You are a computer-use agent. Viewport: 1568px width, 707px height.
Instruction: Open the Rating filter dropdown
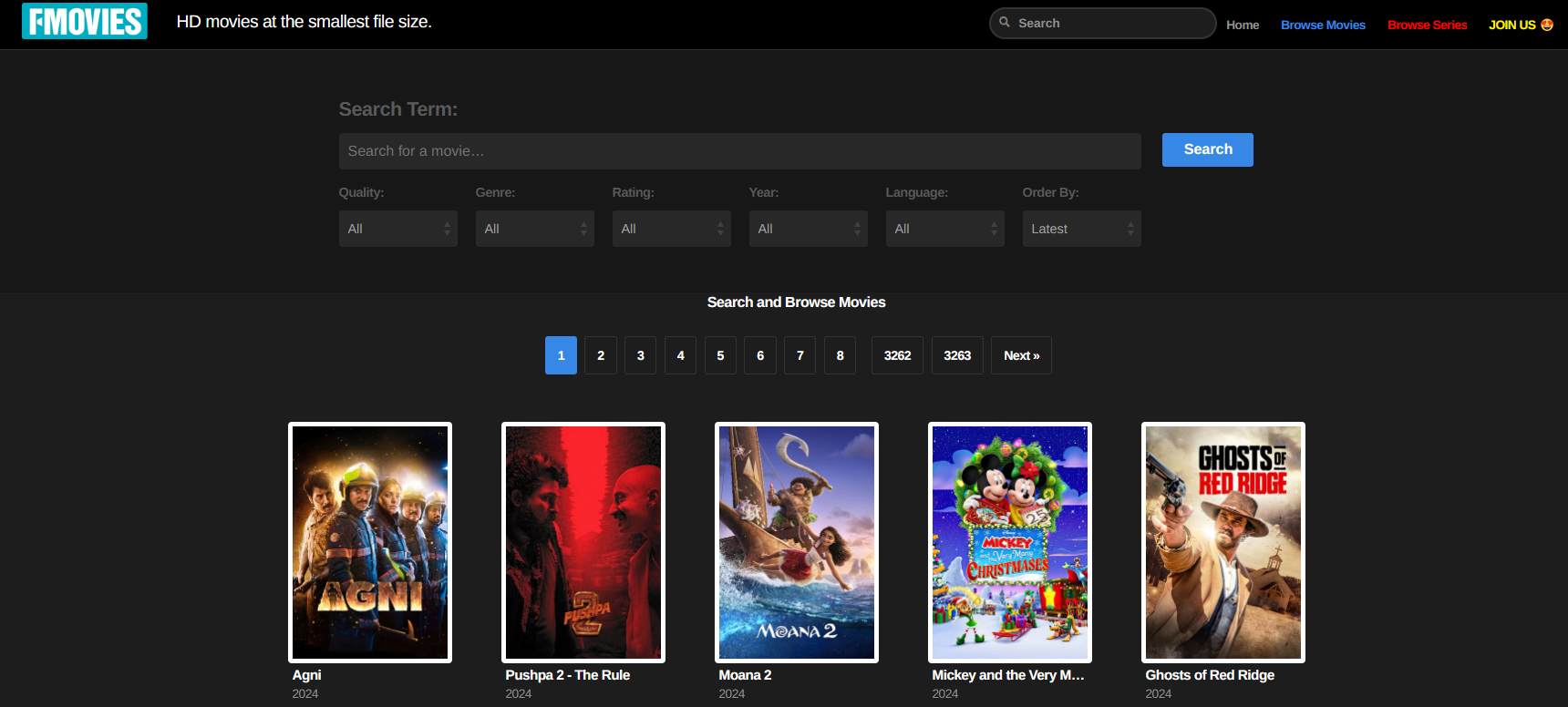(x=671, y=229)
